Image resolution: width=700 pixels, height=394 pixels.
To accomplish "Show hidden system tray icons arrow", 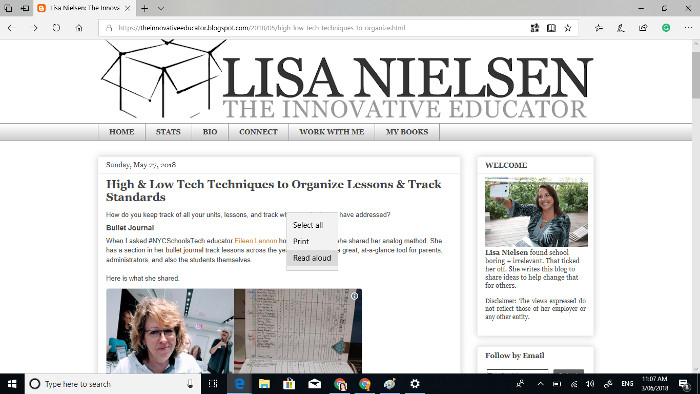I will pyautogui.click(x=540, y=384).
